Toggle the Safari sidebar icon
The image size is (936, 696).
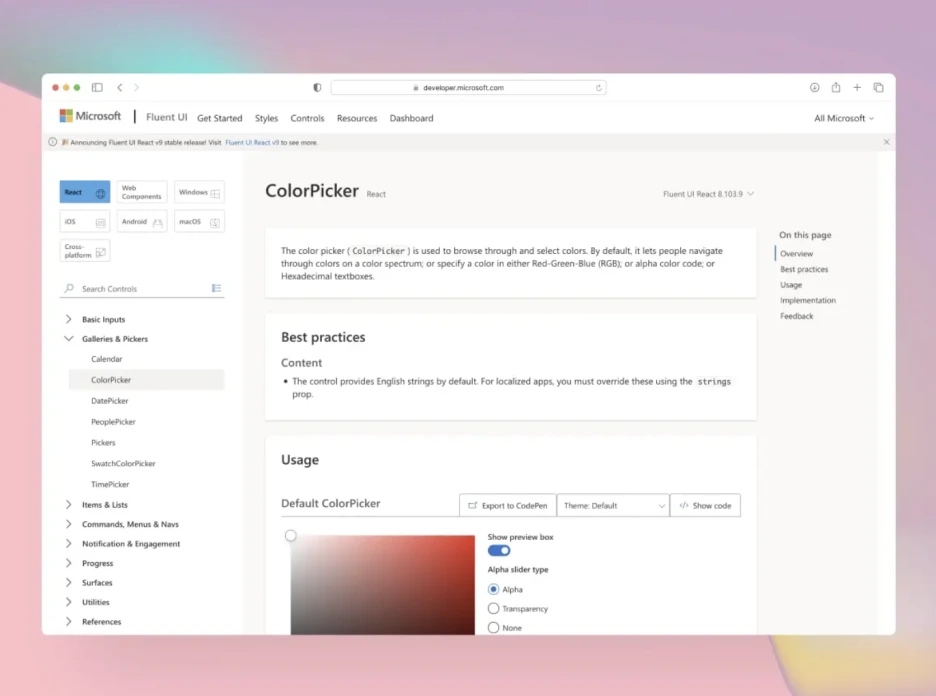click(x=97, y=87)
